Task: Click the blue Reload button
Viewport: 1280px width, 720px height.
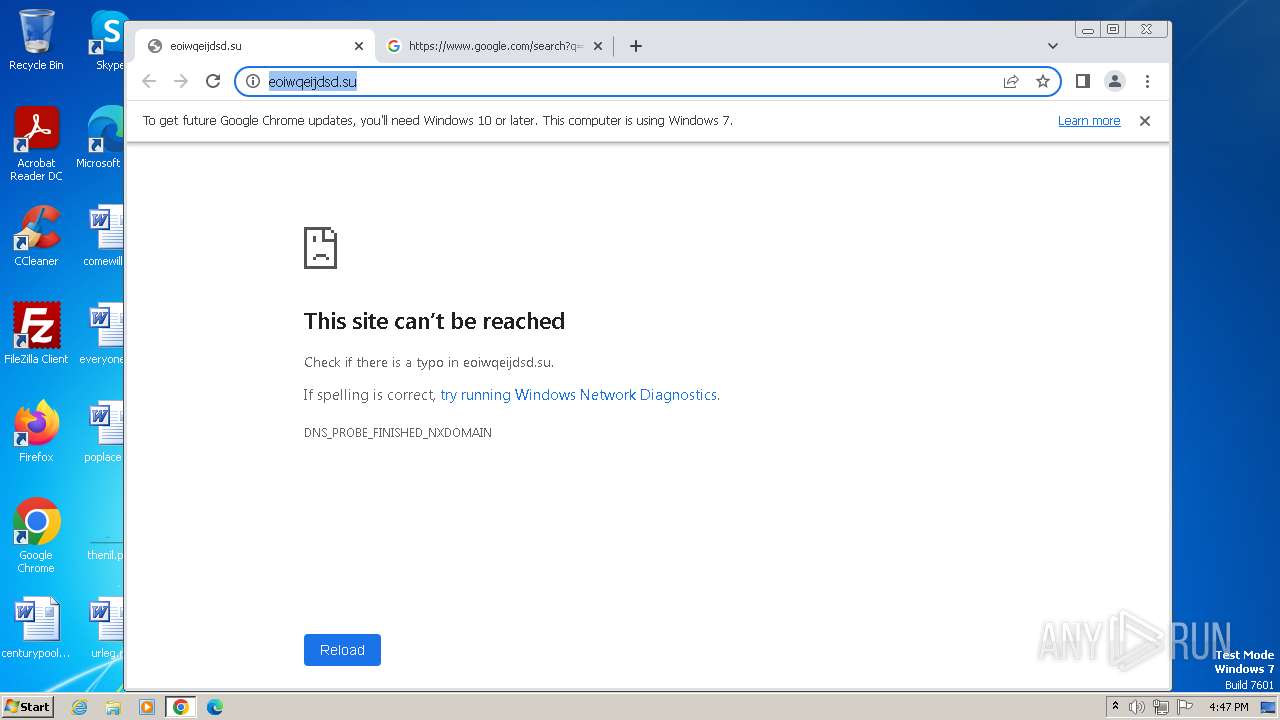Action: coord(342,650)
